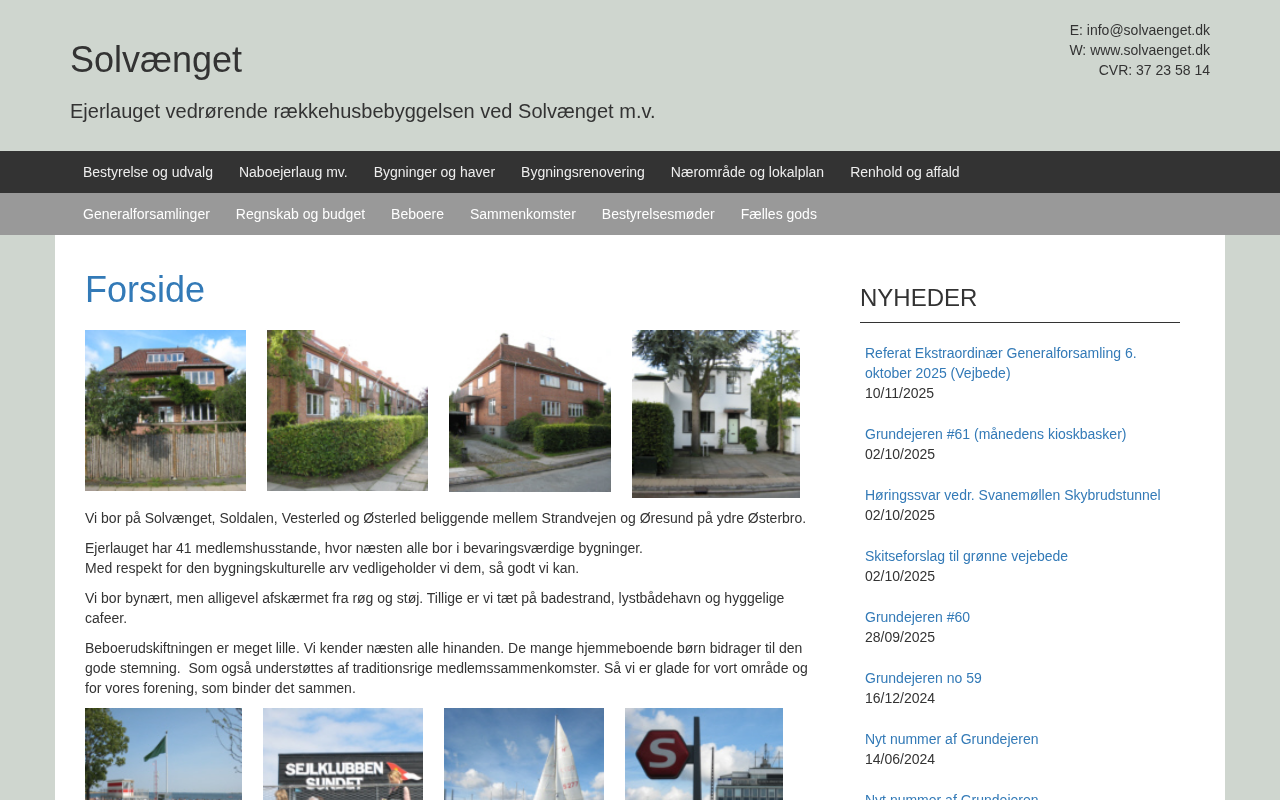Open Generalforsamlinger in the secondary menu
This screenshot has height=800, width=1280.
[146, 214]
